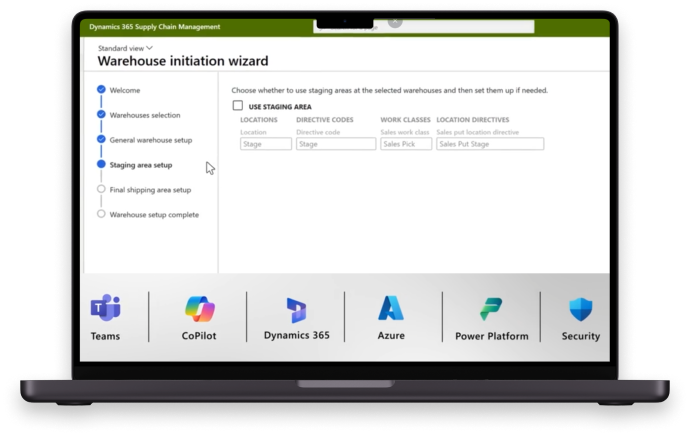Enable the Use staging area checkbox
Image resolution: width=690 pixels, height=436 pixels.
(238, 106)
